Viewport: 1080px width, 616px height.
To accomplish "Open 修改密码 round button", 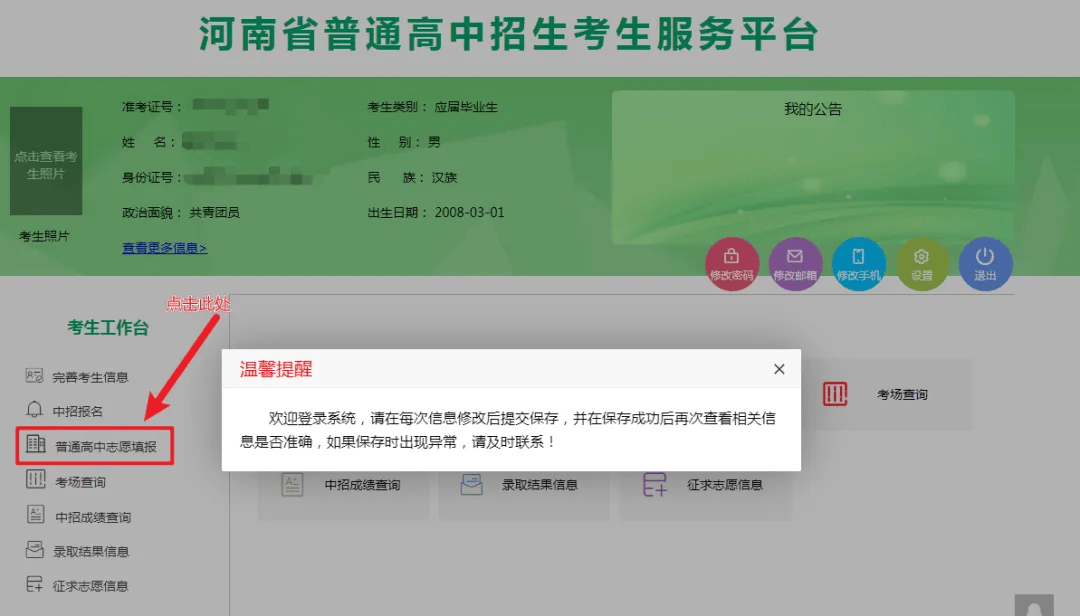I will pos(731,264).
